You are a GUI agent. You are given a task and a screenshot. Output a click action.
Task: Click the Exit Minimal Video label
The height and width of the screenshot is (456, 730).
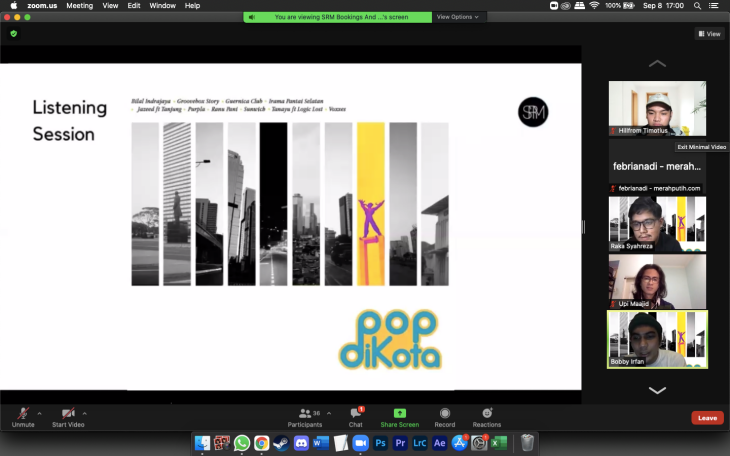[702, 147]
